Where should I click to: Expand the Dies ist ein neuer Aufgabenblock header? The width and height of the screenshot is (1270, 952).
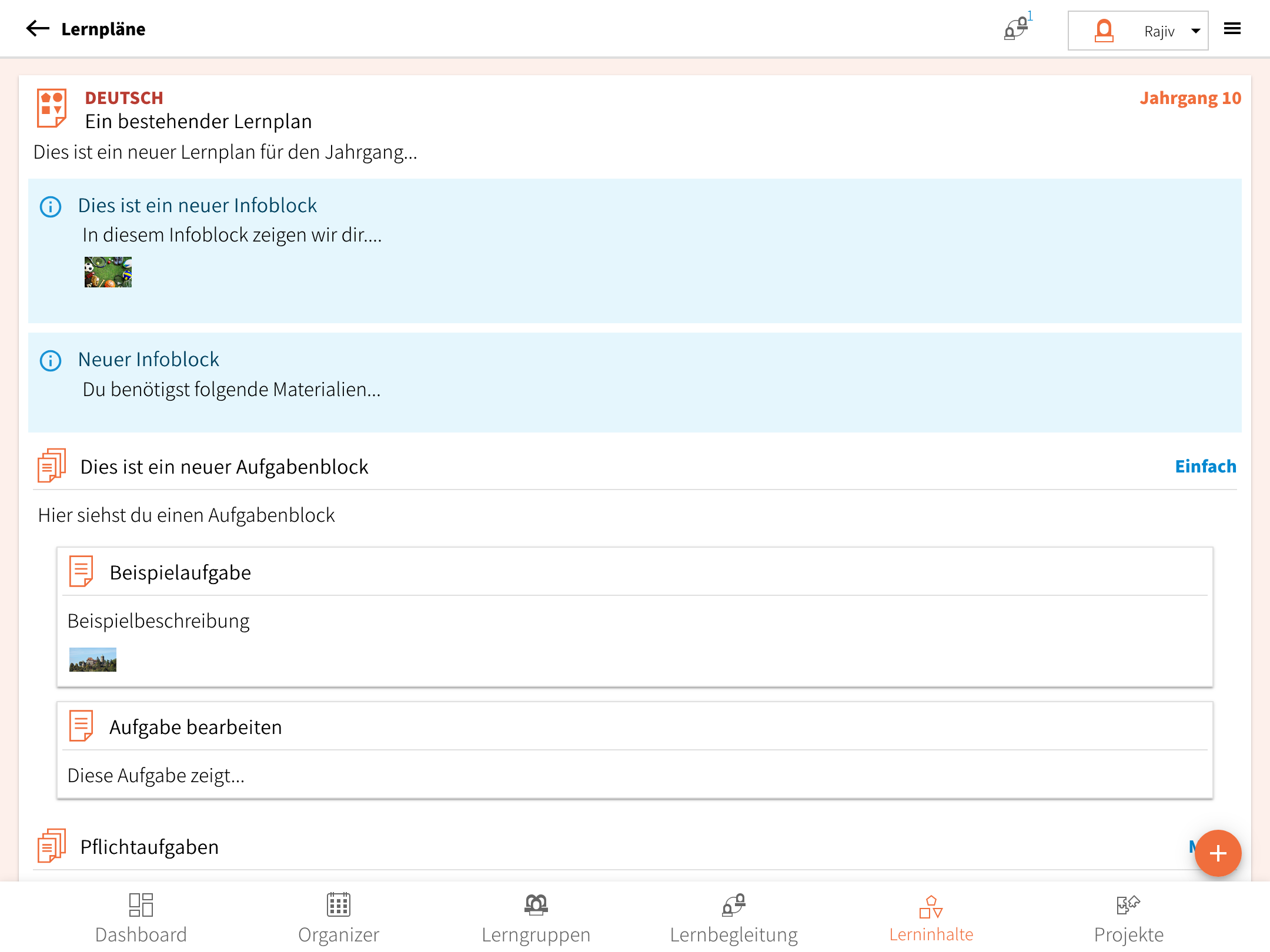pos(224,467)
